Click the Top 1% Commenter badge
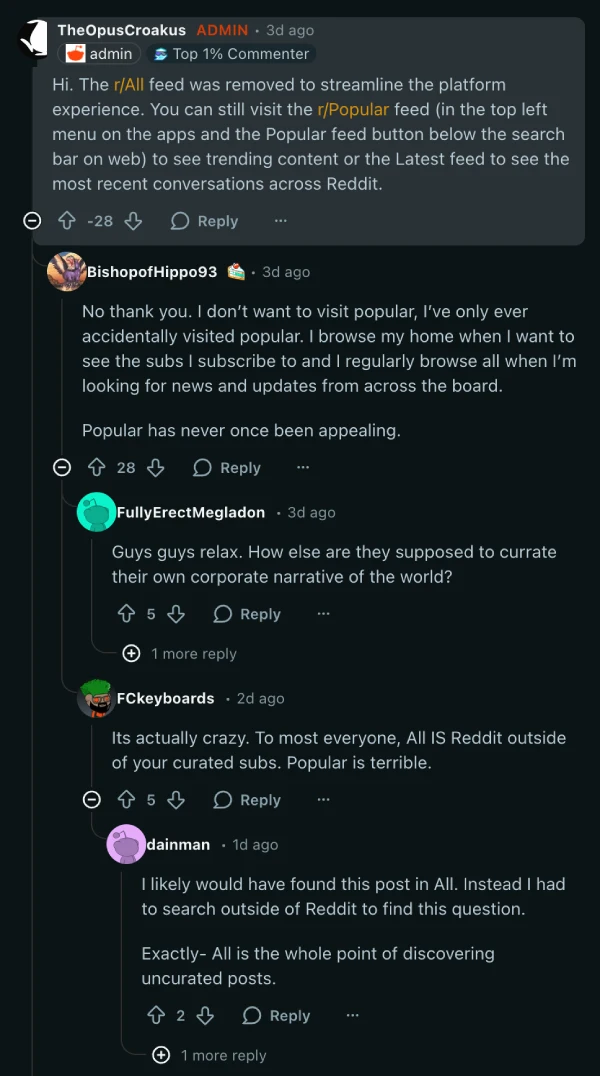600x1076 pixels. (x=231, y=54)
